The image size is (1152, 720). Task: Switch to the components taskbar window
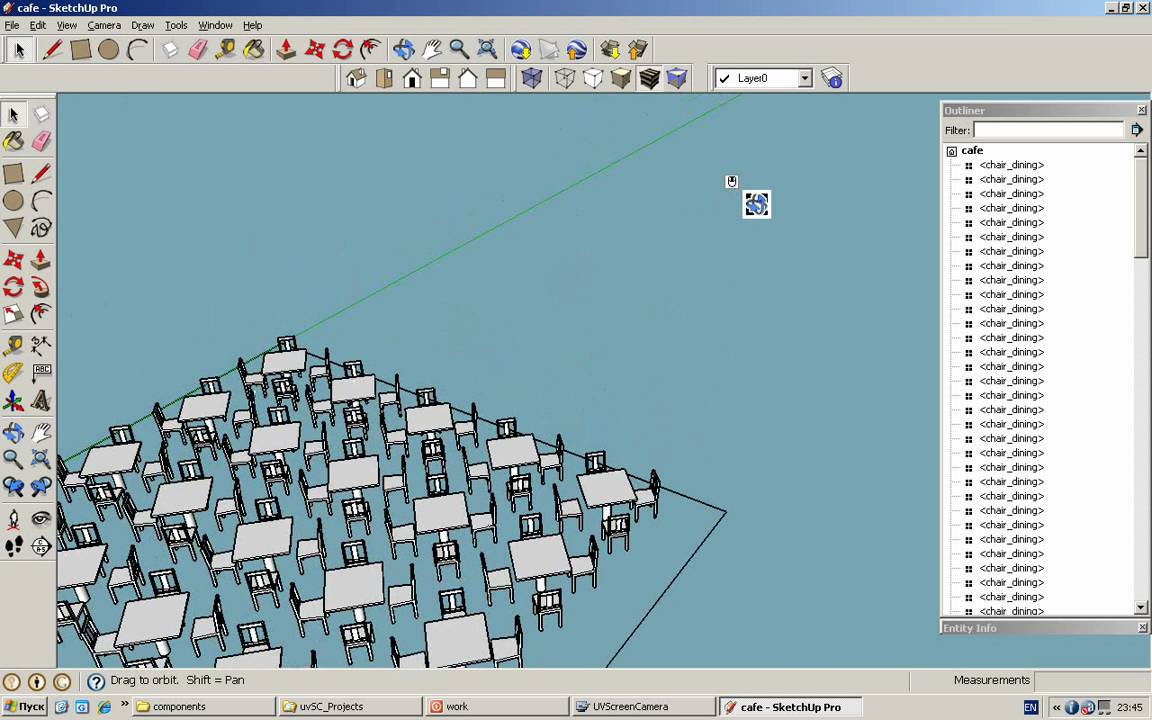tap(204, 707)
